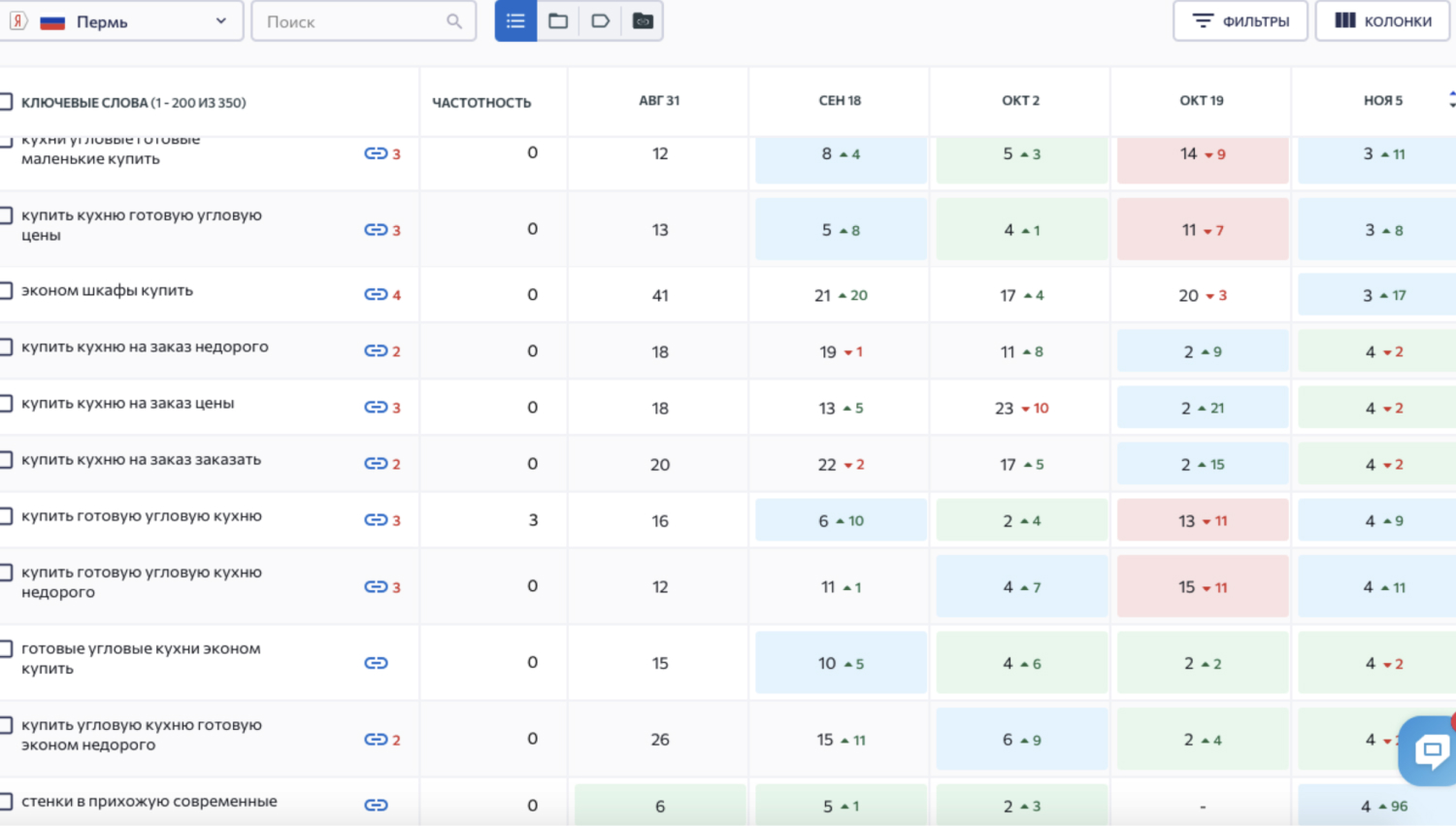Open the 'Фильтры' button

click(1241, 20)
